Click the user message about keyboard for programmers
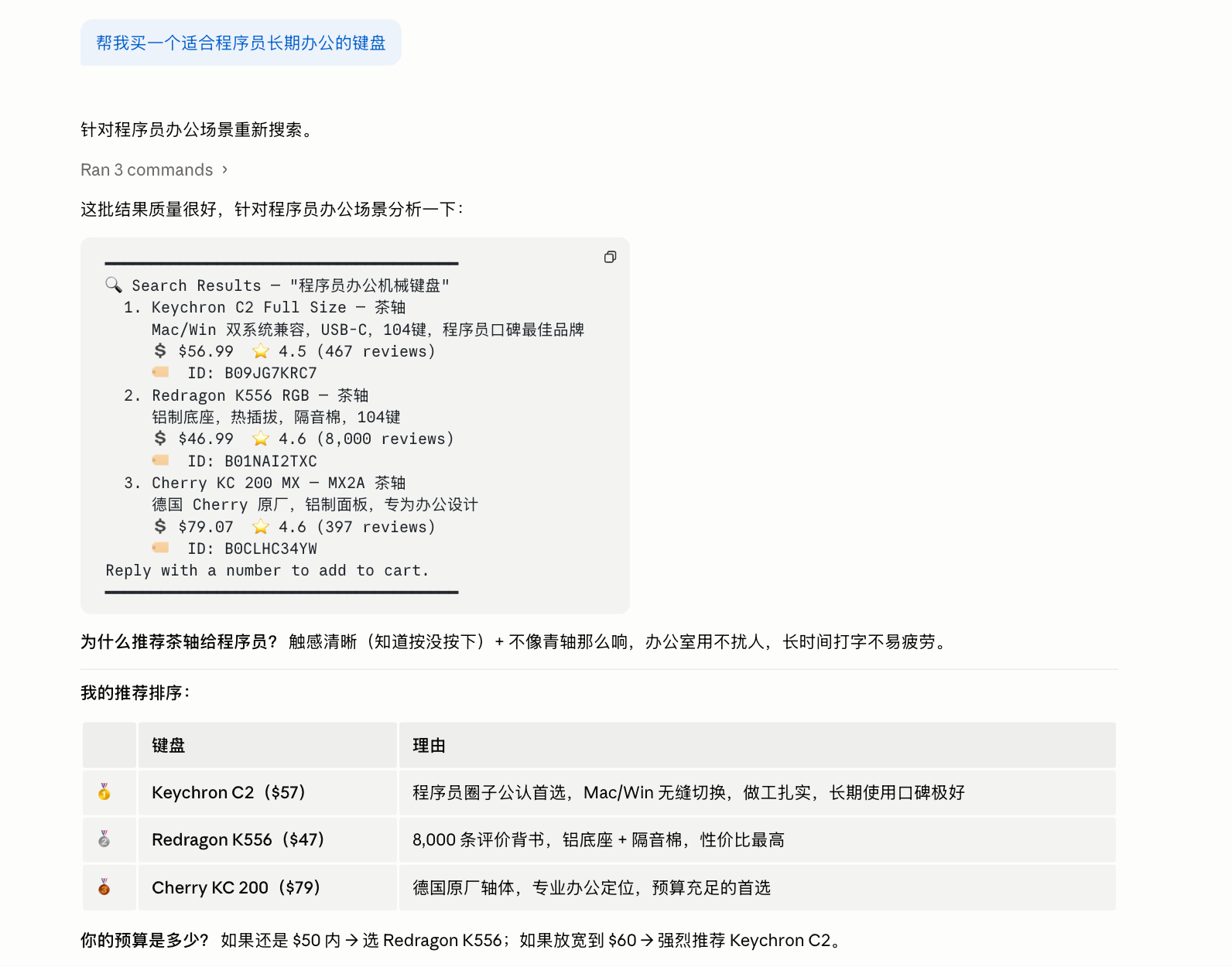Viewport: 1232px width, 967px height. [241, 43]
